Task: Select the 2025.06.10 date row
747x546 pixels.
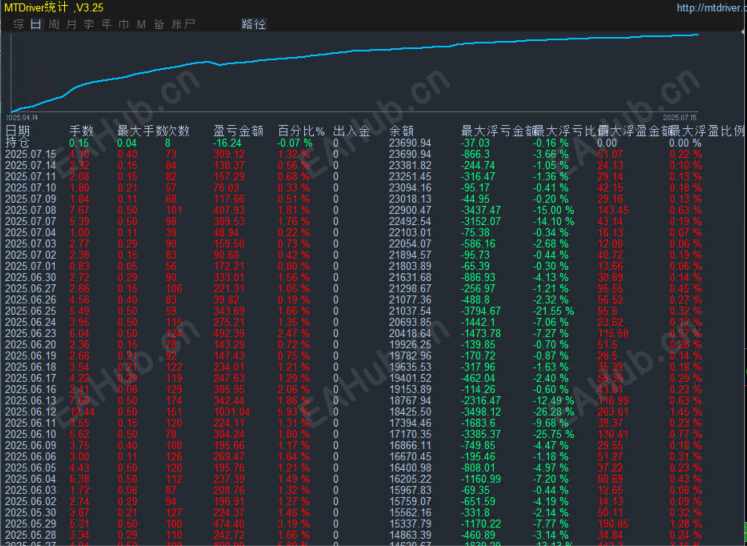Action: (30, 434)
